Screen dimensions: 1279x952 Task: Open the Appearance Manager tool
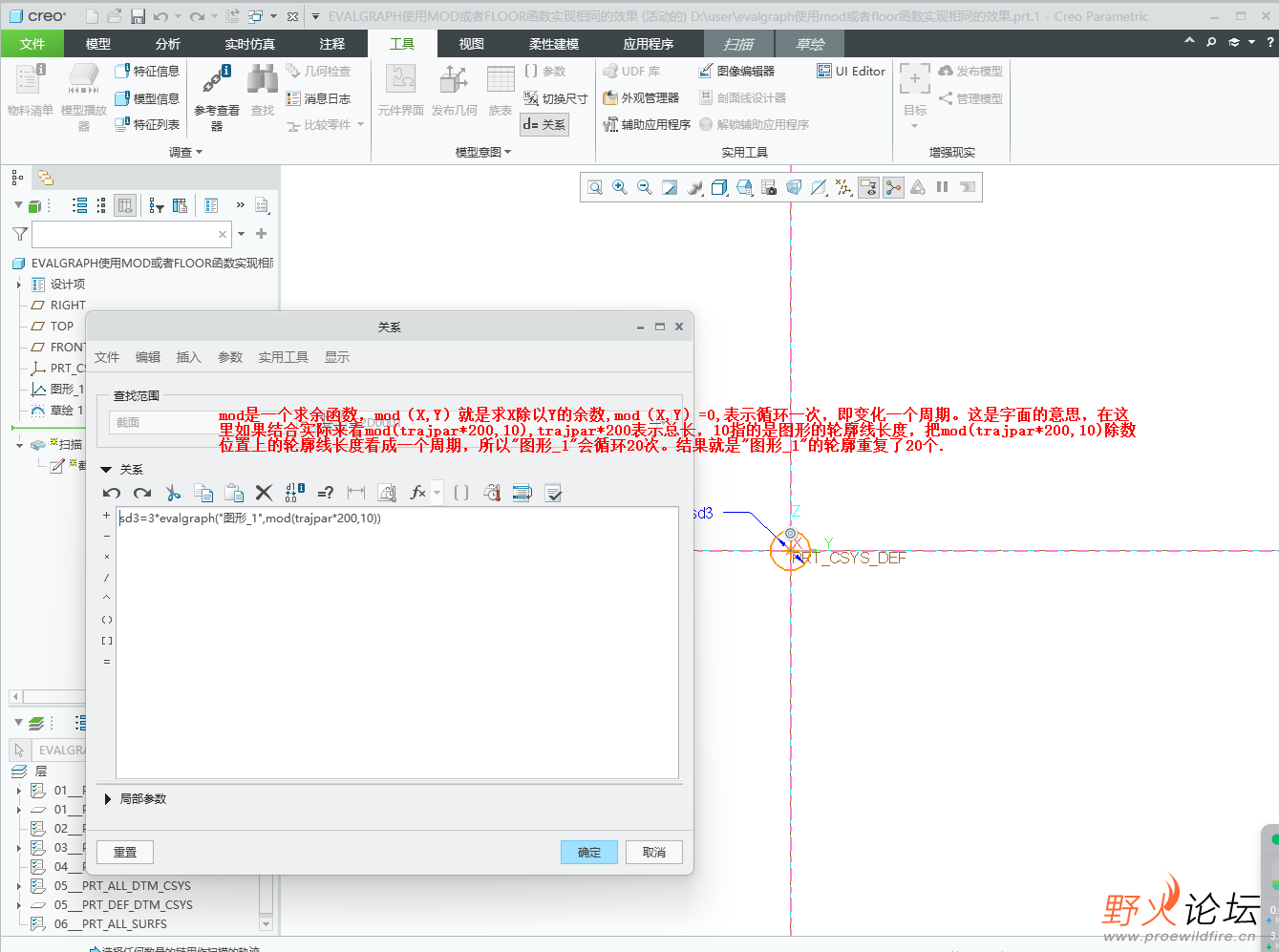641,97
